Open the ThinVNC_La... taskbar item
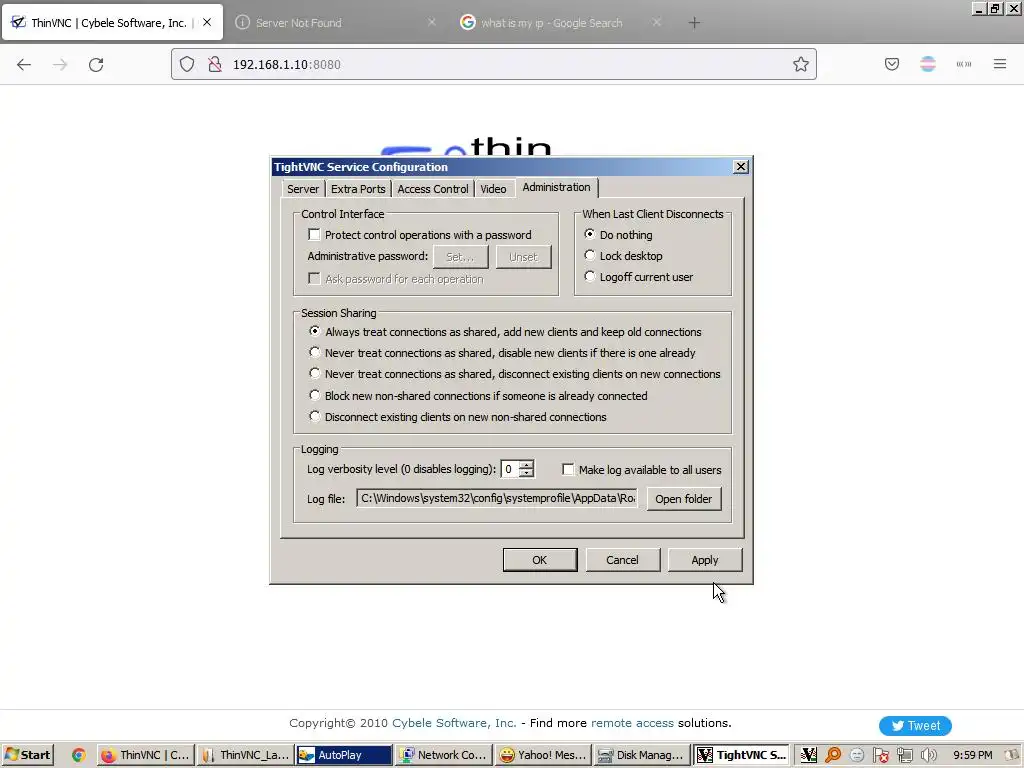Viewport: 1024px width, 768px height. [245, 755]
